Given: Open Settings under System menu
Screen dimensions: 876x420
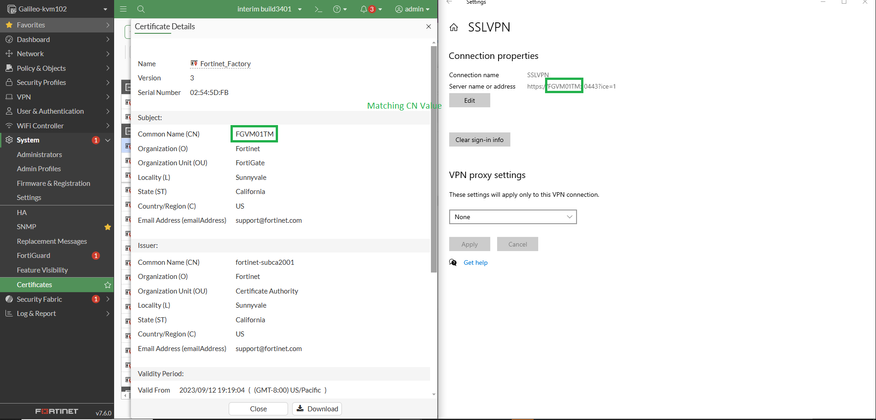Looking at the screenshot, I should (29, 198).
